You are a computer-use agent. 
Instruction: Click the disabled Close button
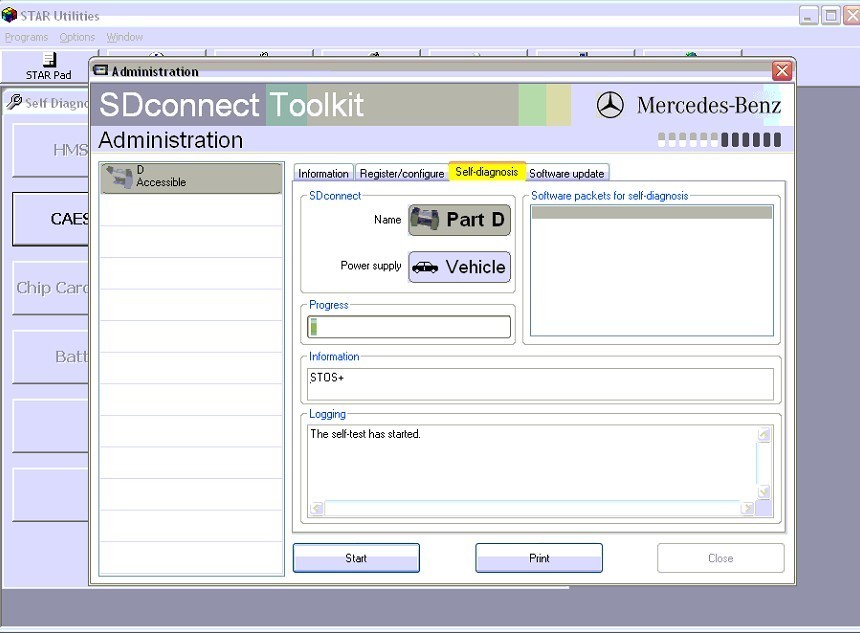coord(720,558)
